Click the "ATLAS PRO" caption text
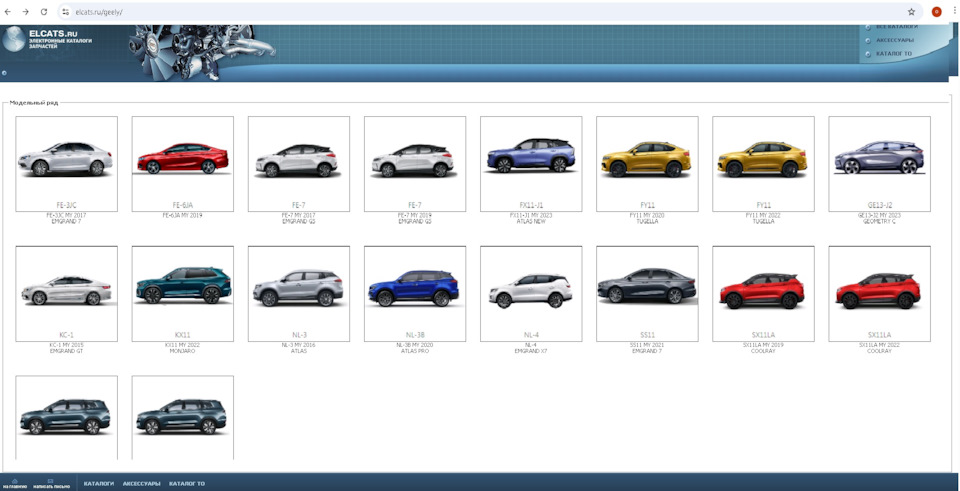 tap(415, 351)
